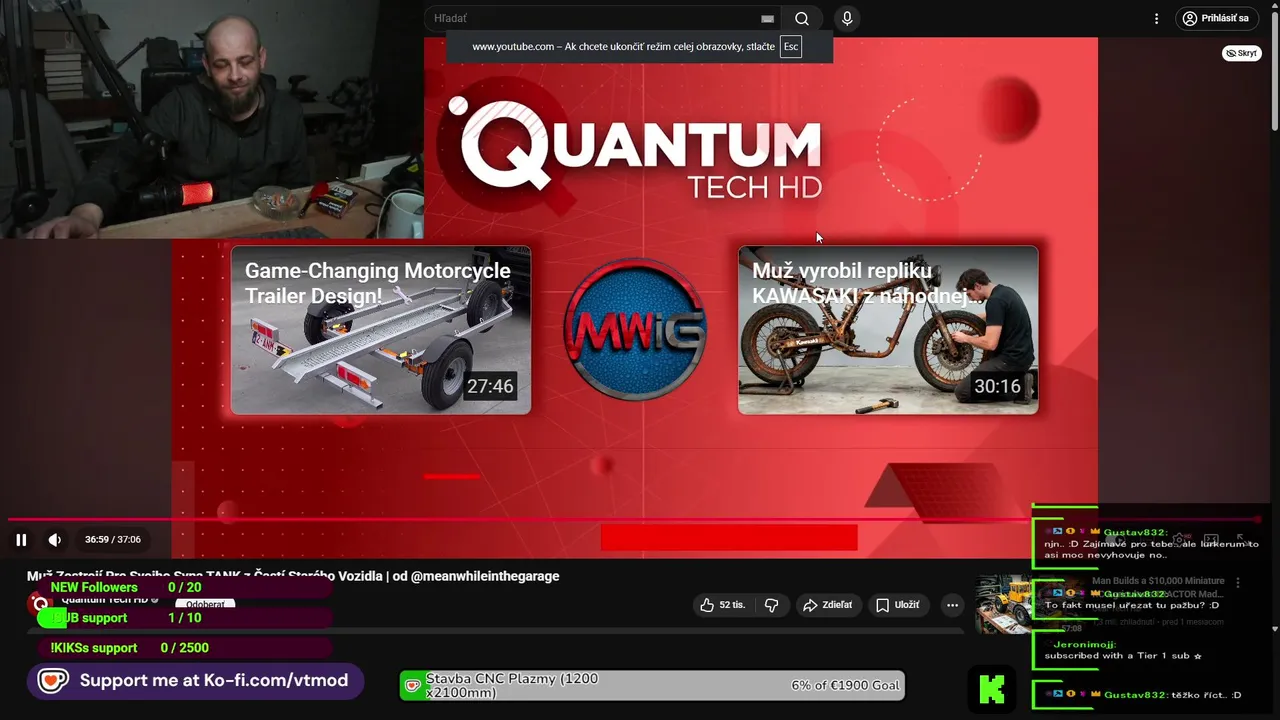Image resolution: width=1280 pixels, height=720 pixels.
Task: Open the on-screen keyboard icon in search
Action: [767, 19]
